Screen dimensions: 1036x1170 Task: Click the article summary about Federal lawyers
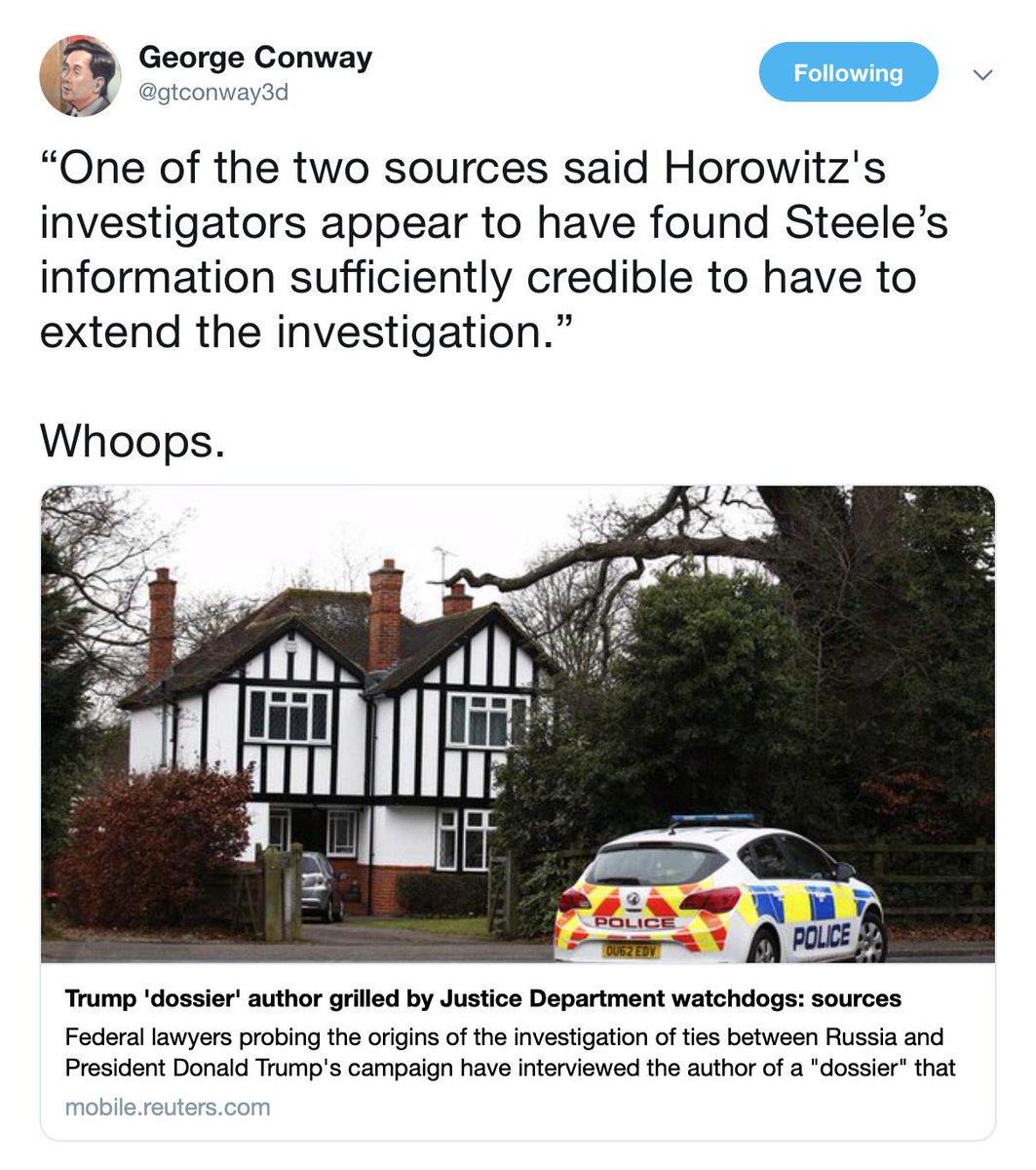[x=511, y=1052]
